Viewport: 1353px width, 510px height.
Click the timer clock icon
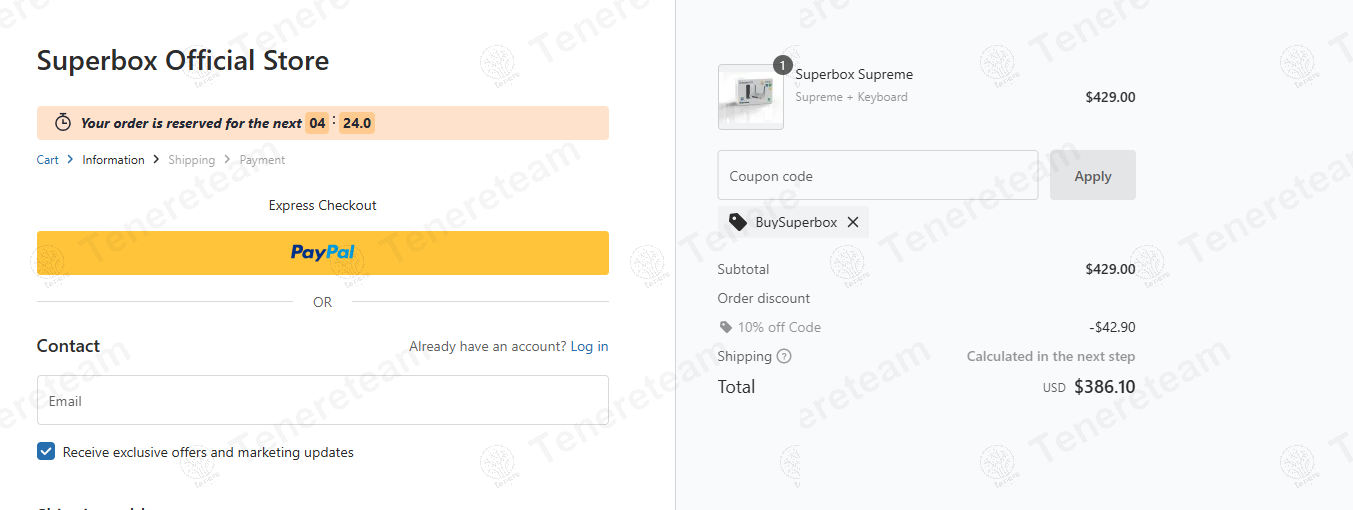[63, 123]
